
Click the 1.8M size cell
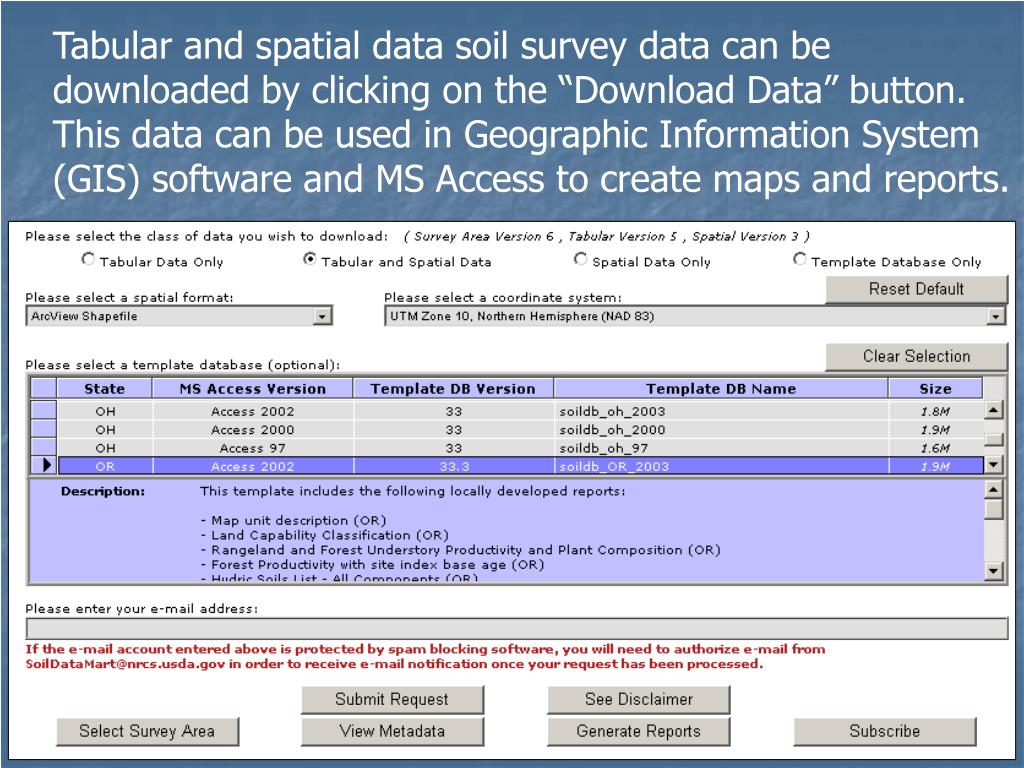pos(935,411)
